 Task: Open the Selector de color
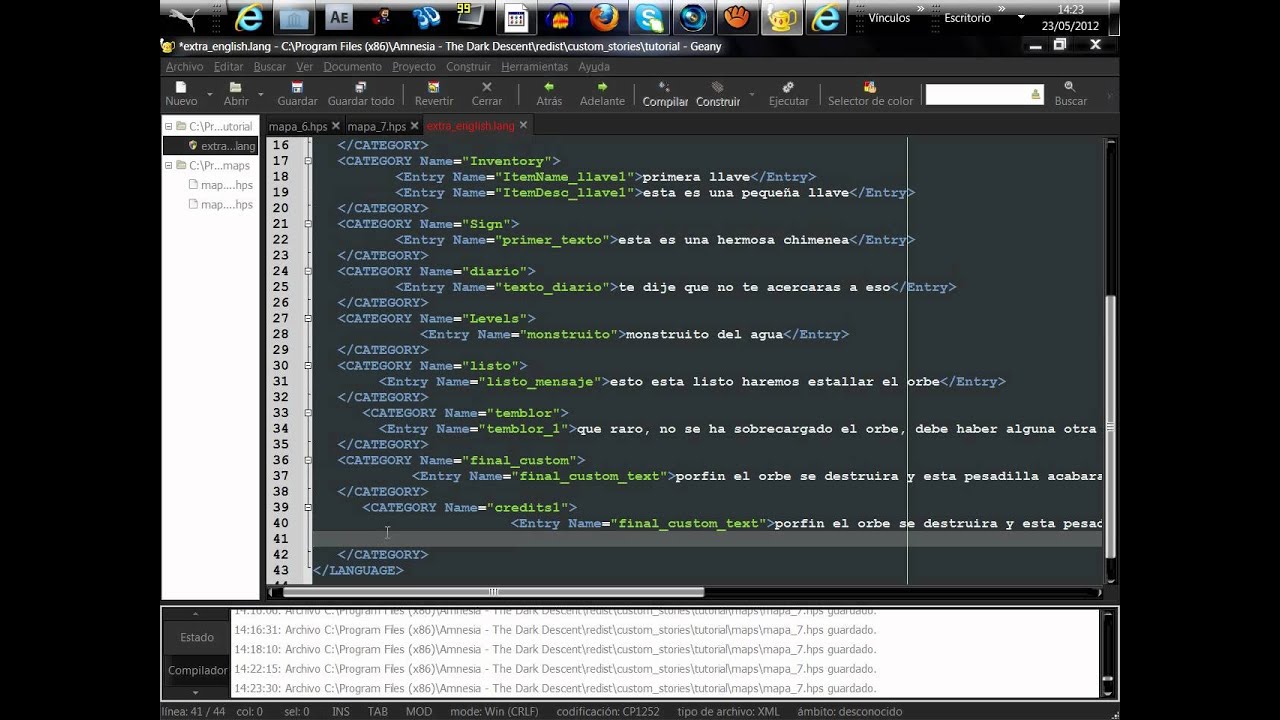[870, 94]
